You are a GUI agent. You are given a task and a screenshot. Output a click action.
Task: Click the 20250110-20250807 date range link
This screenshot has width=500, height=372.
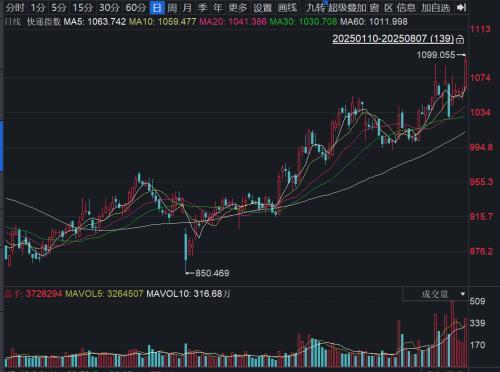393,39
